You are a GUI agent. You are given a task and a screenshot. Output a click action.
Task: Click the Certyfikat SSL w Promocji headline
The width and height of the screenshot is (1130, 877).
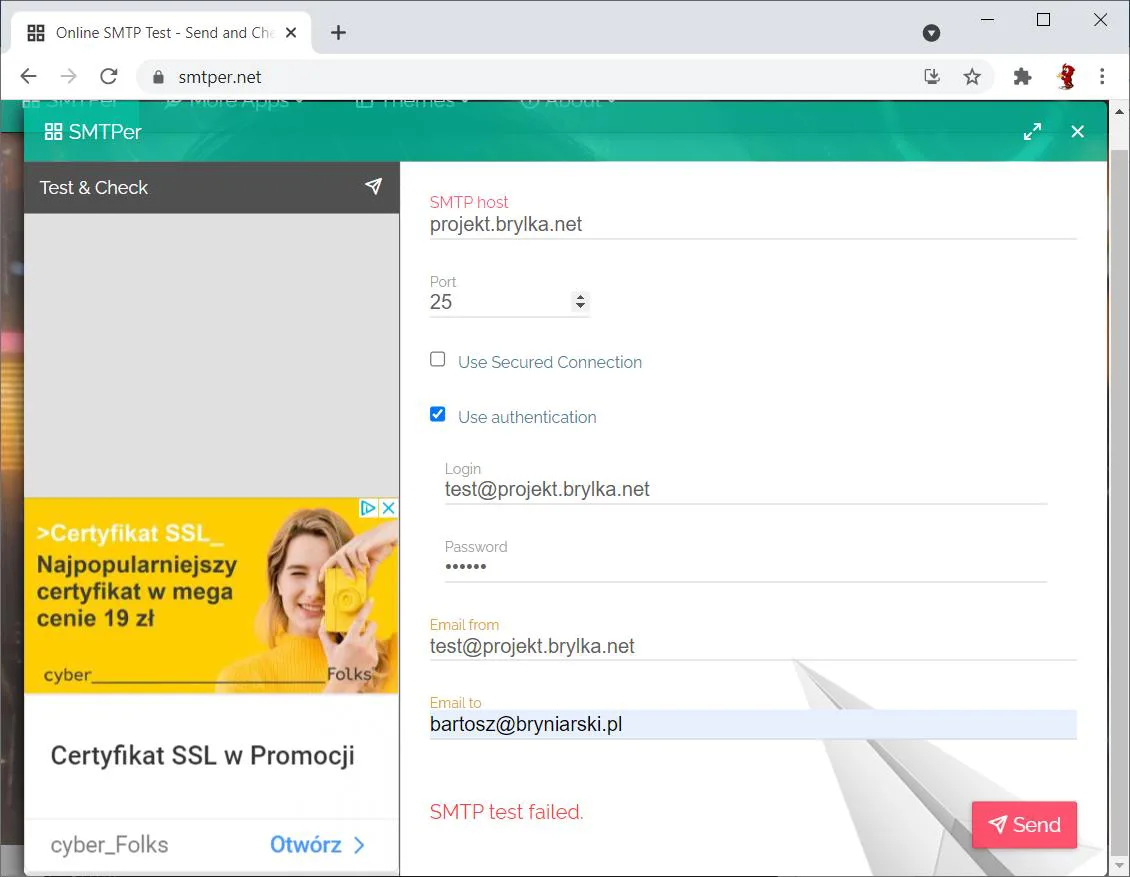(203, 756)
